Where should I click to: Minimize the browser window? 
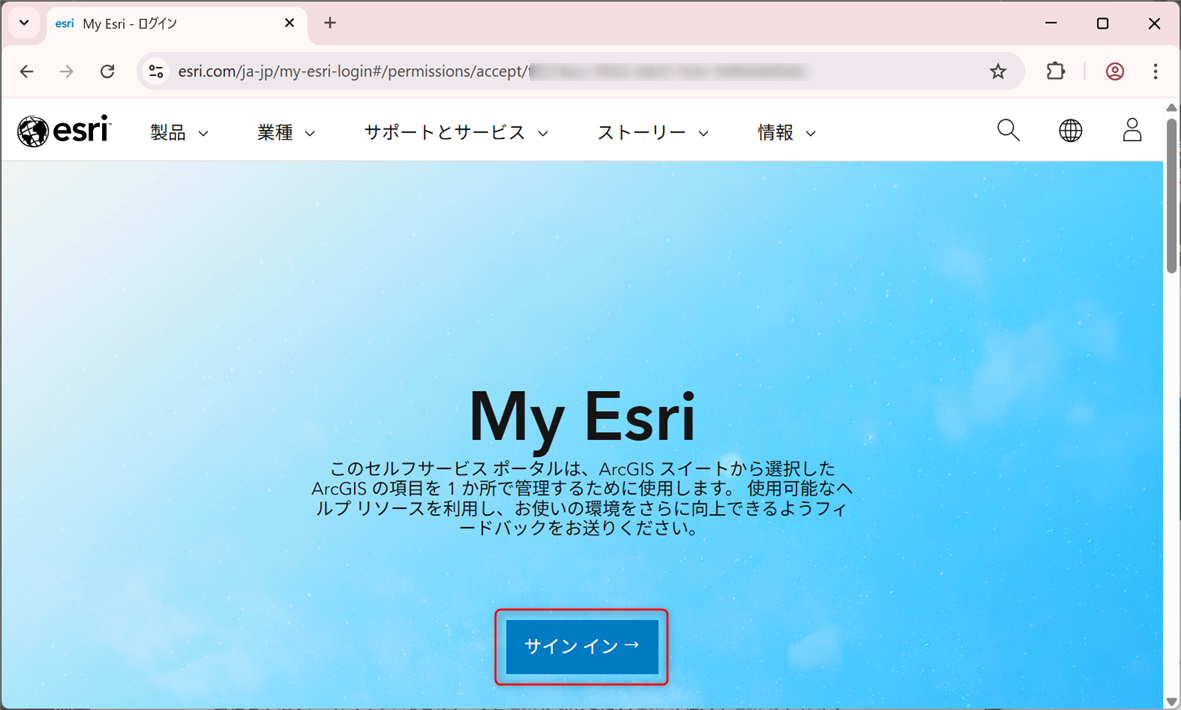(x=1051, y=23)
